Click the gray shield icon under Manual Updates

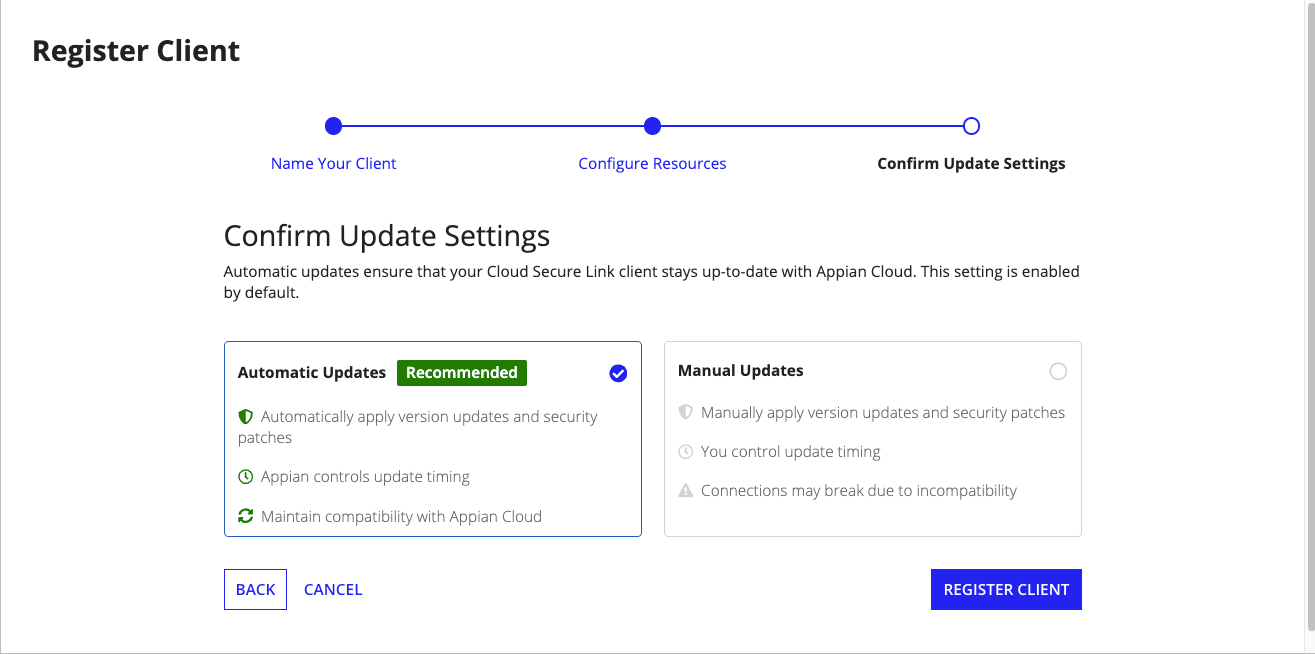click(685, 412)
